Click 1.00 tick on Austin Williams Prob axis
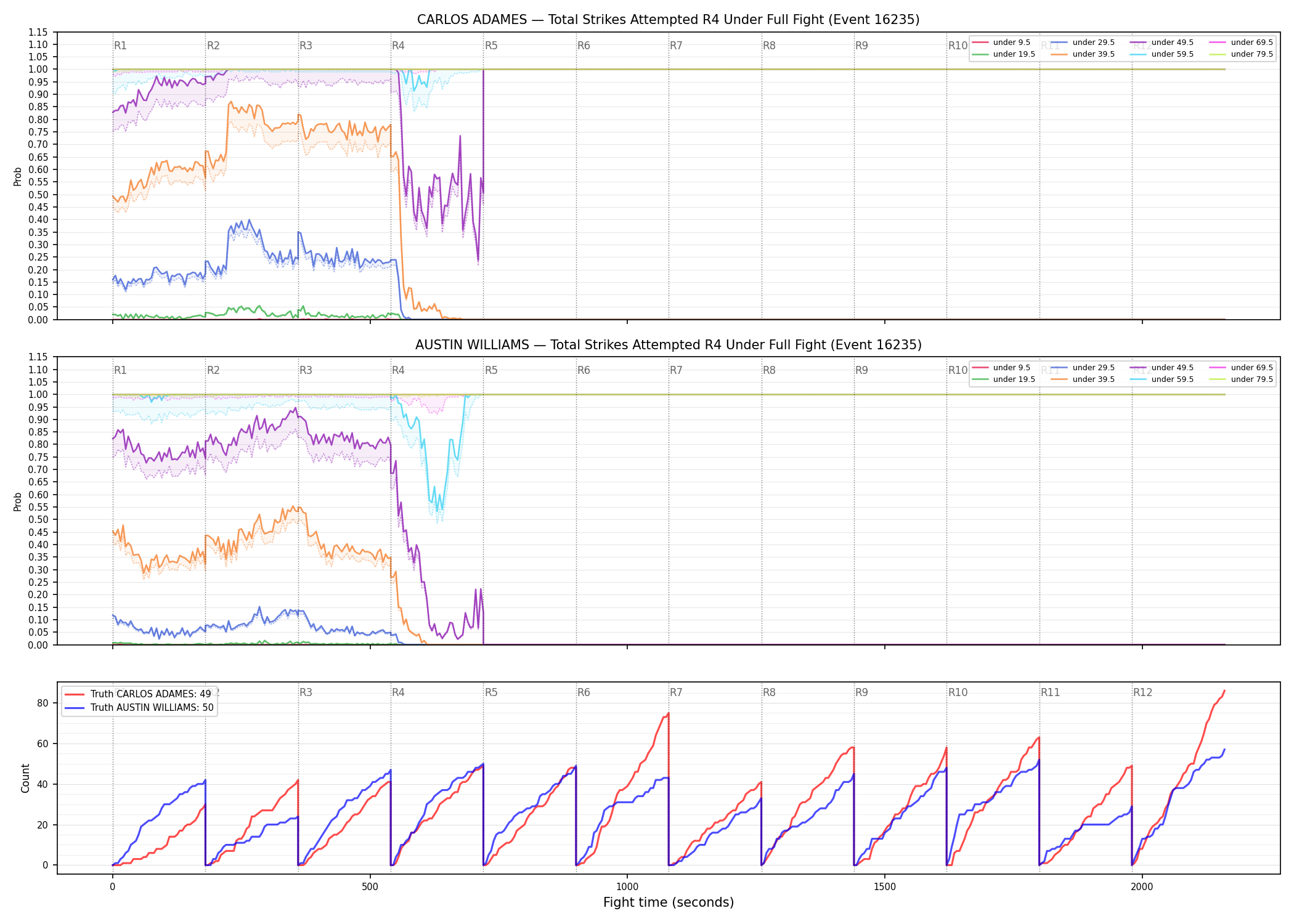 click(38, 395)
